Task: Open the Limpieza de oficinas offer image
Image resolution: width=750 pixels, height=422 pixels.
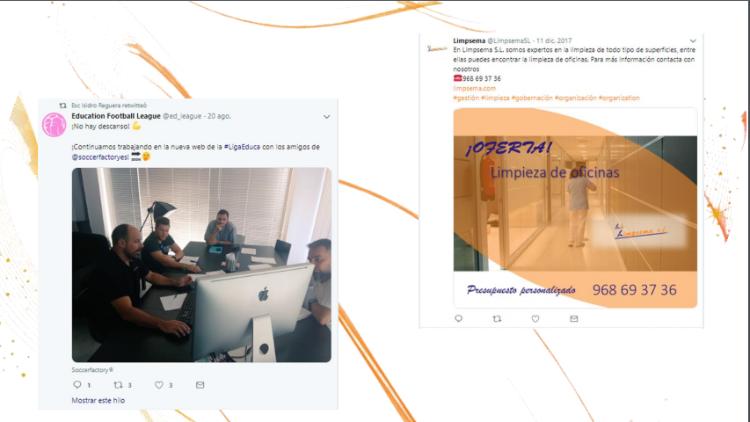Action: point(575,208)
